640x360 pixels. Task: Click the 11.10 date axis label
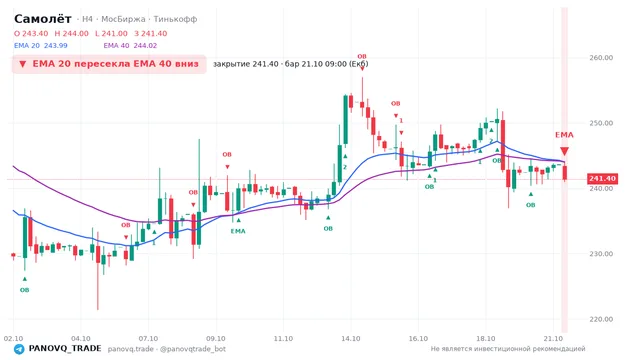click(x=283, y=338)
